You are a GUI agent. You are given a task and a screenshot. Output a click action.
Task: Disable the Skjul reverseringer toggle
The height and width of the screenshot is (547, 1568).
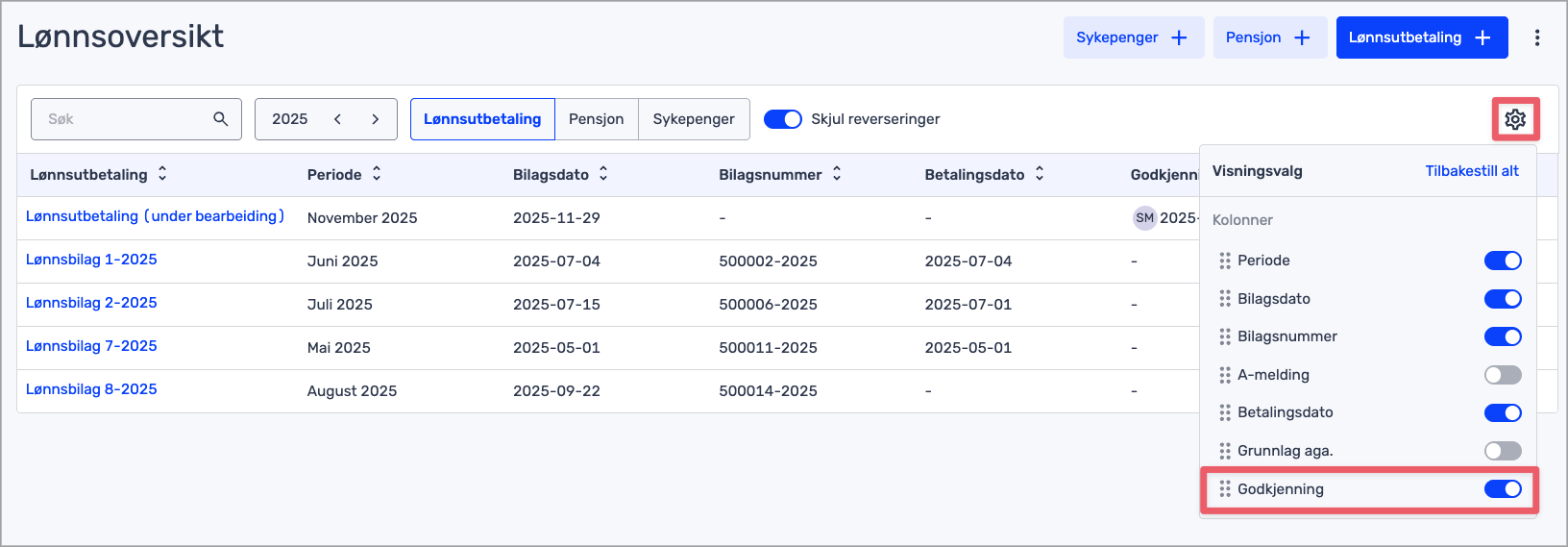[x=782, y=119]
